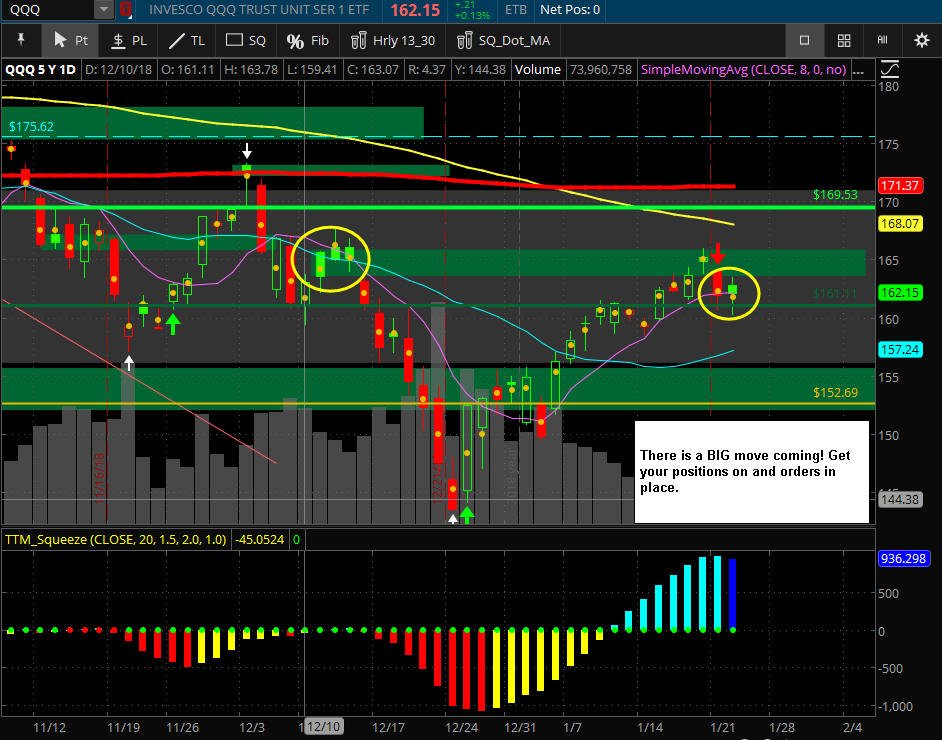942x740 pixels.
Task: Choose the TL trendline drawing tool
Action: (187, 40)
